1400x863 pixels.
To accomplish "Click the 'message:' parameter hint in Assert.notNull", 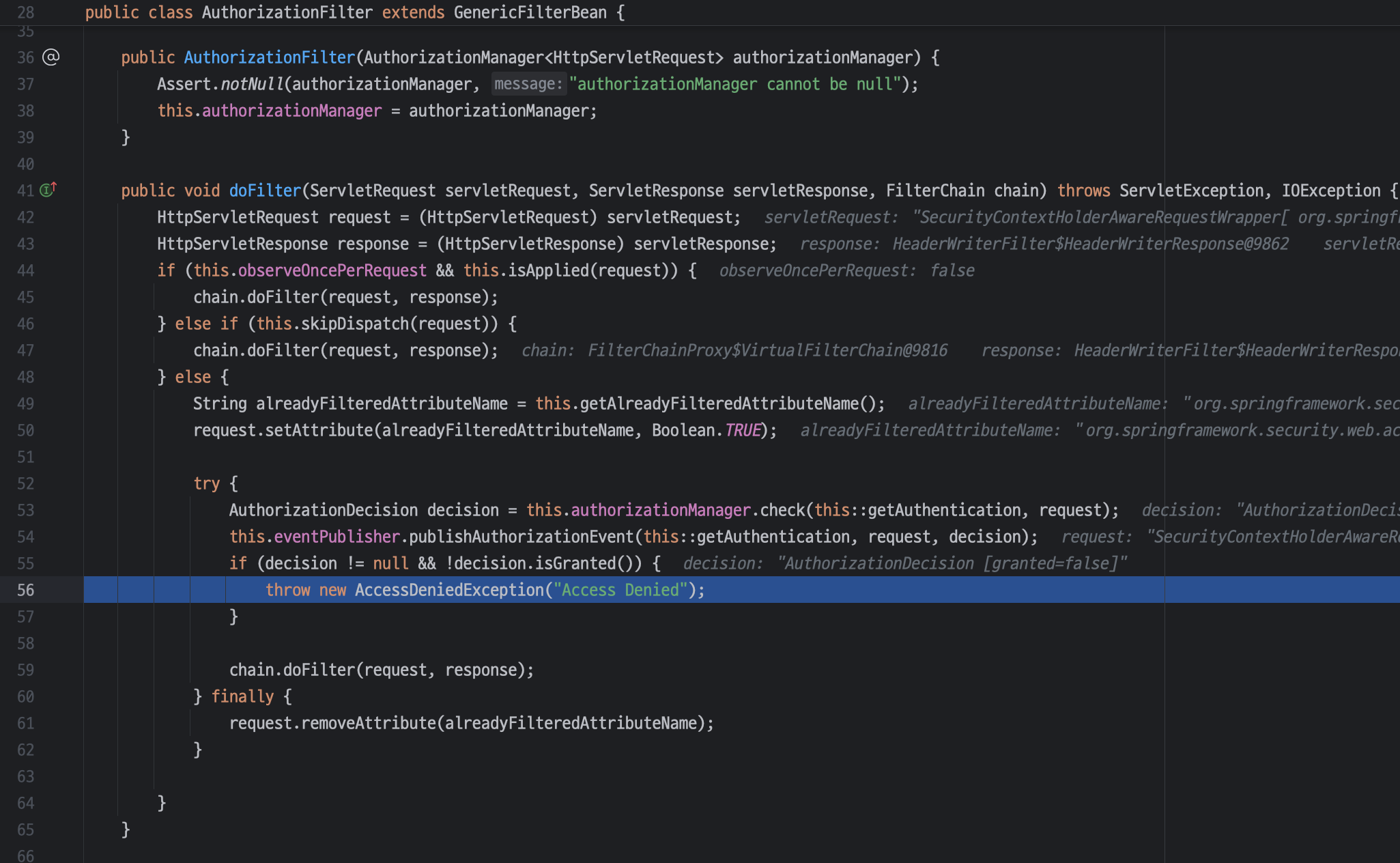I will click(528, 84).
